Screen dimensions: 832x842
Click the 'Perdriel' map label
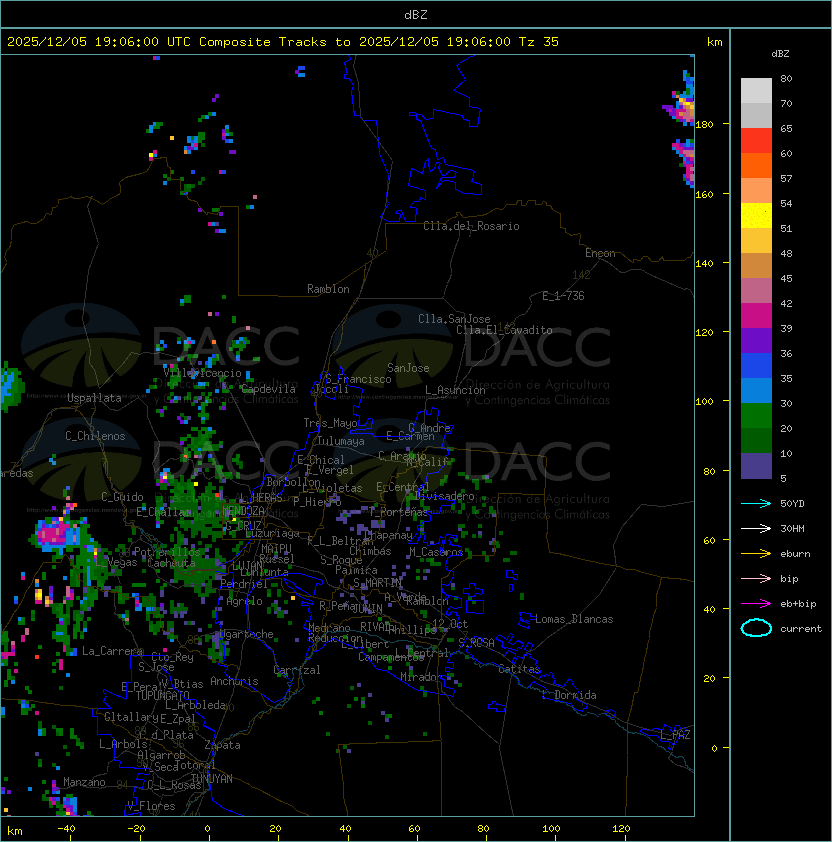point(244,584)
